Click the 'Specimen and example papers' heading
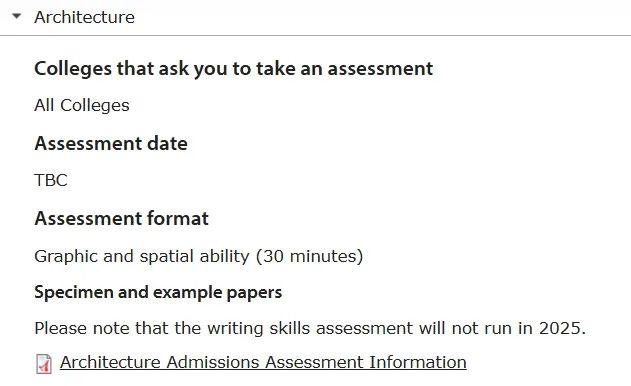Screen dimensions: 631x386 [x=158, y=292]
